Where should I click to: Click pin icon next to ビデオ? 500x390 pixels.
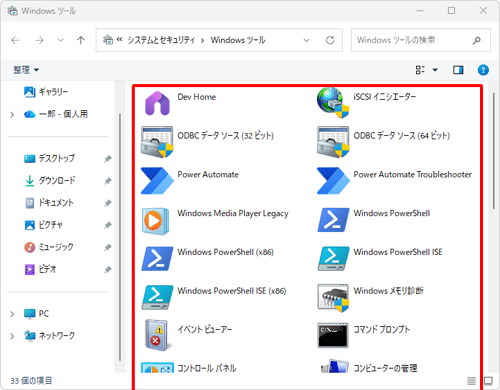coord(108,269)
